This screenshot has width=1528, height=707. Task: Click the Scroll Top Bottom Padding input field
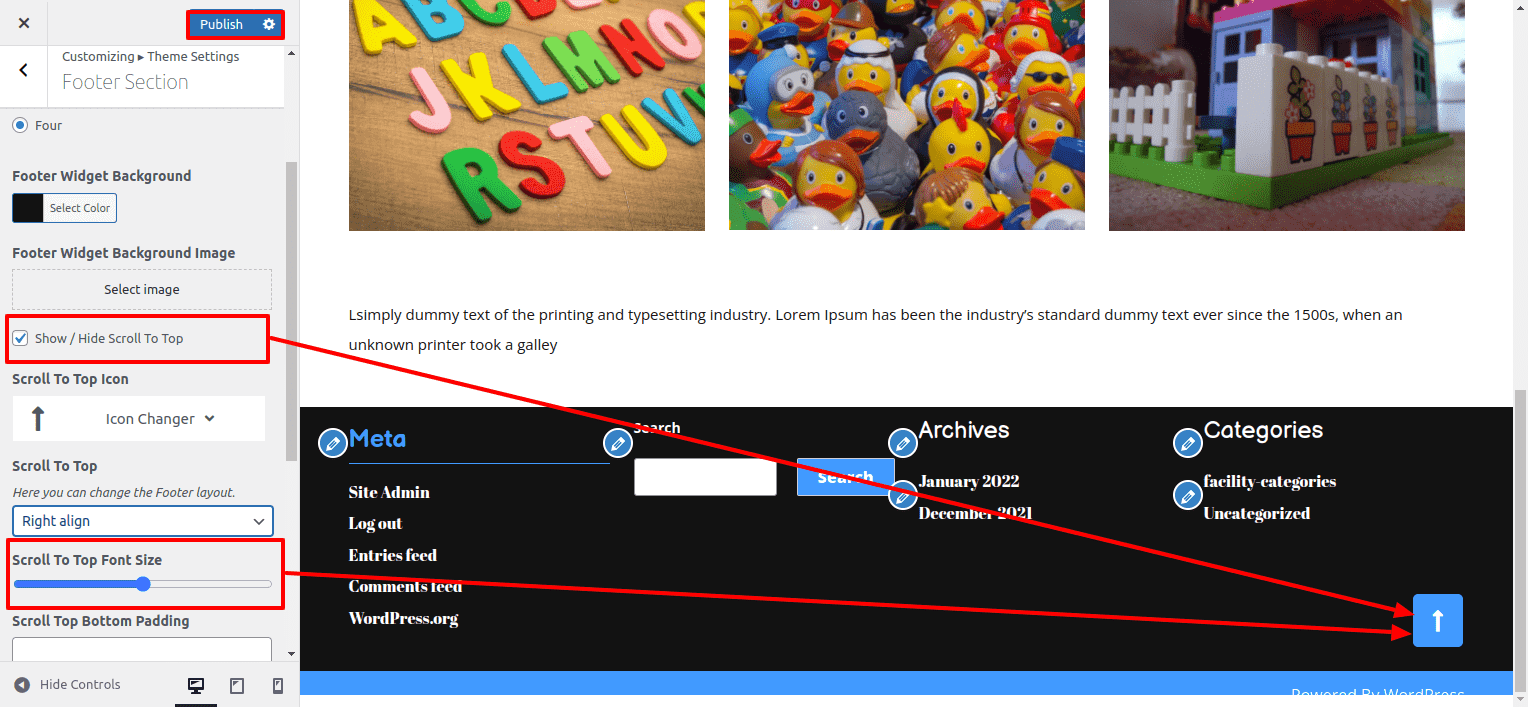140,650
